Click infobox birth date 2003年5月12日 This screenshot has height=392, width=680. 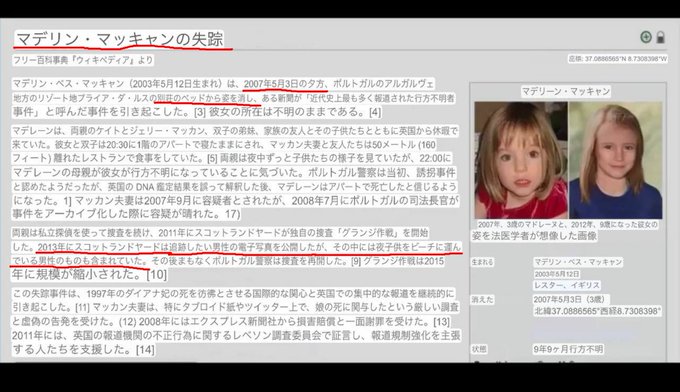point(557,274)
